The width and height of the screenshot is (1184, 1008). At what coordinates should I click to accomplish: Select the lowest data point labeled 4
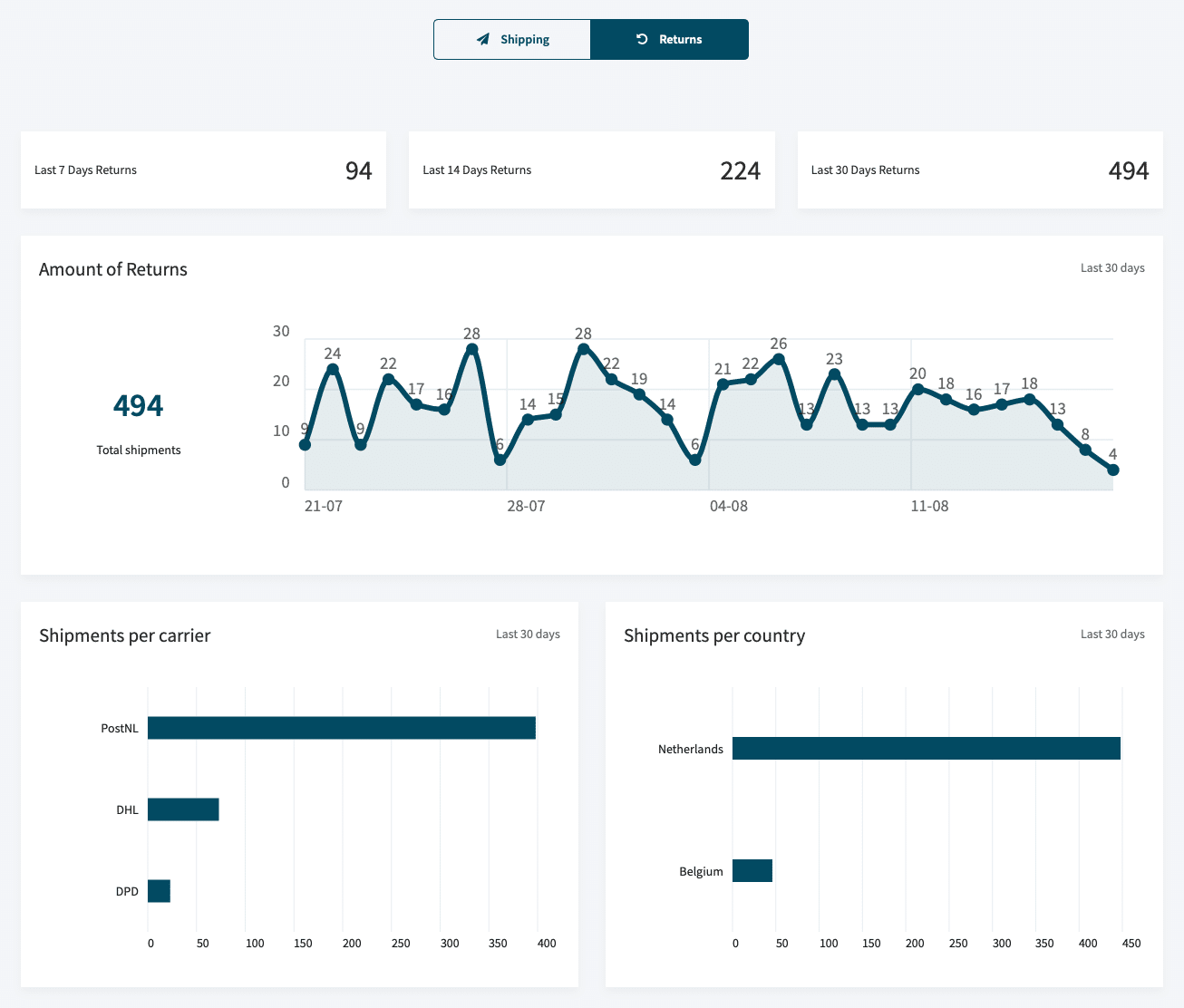(x=1113, y=470)
